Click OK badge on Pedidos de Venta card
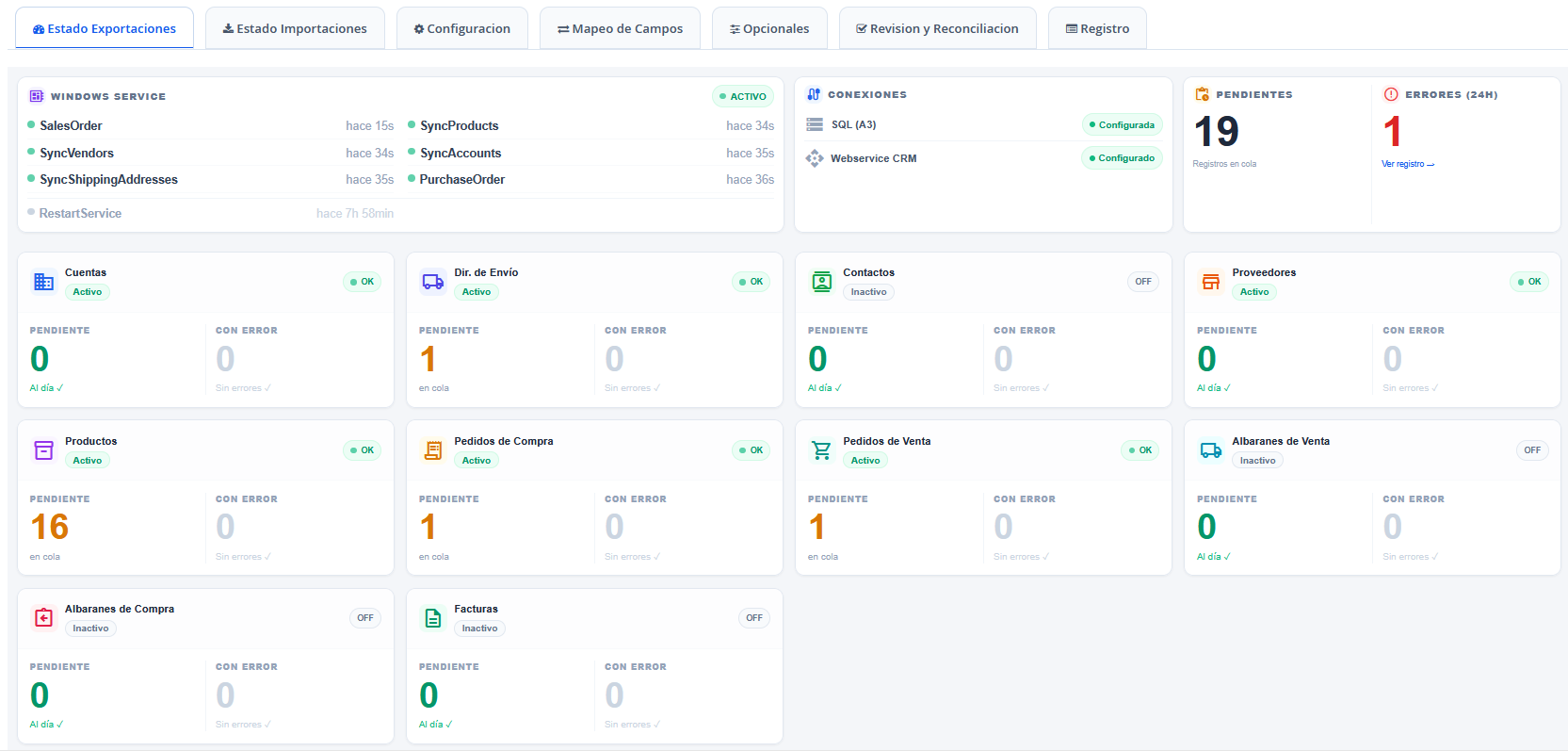This screenshot has height=751, width=1568. (1140, 449)
